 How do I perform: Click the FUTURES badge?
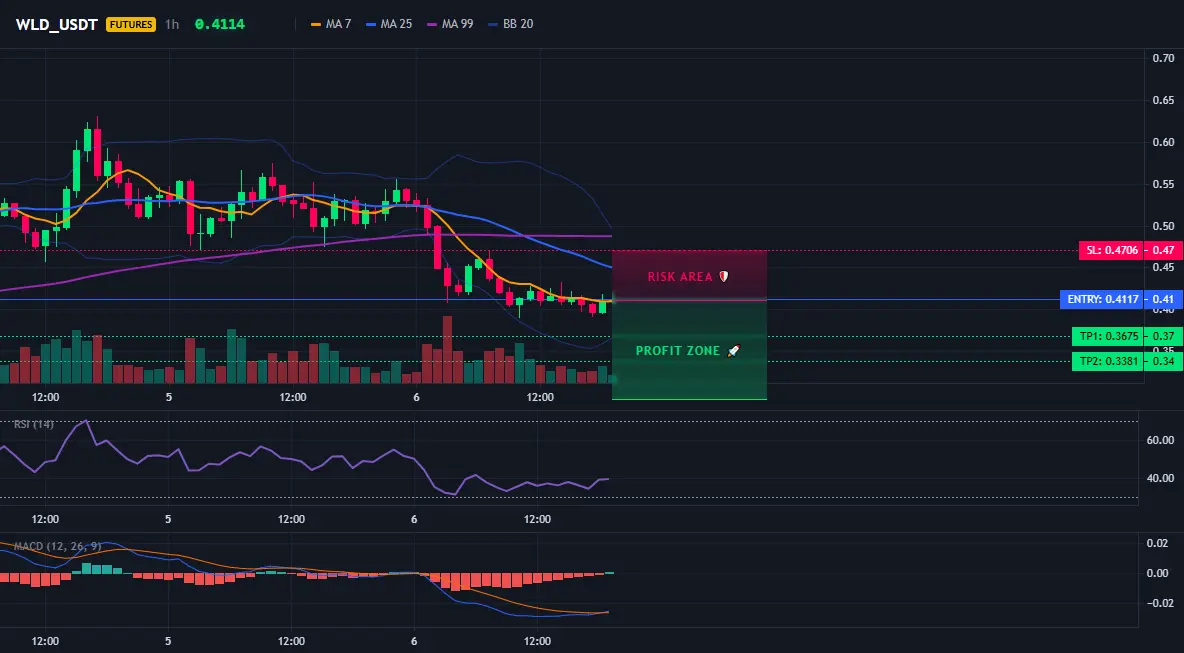(x=131, y=24)
